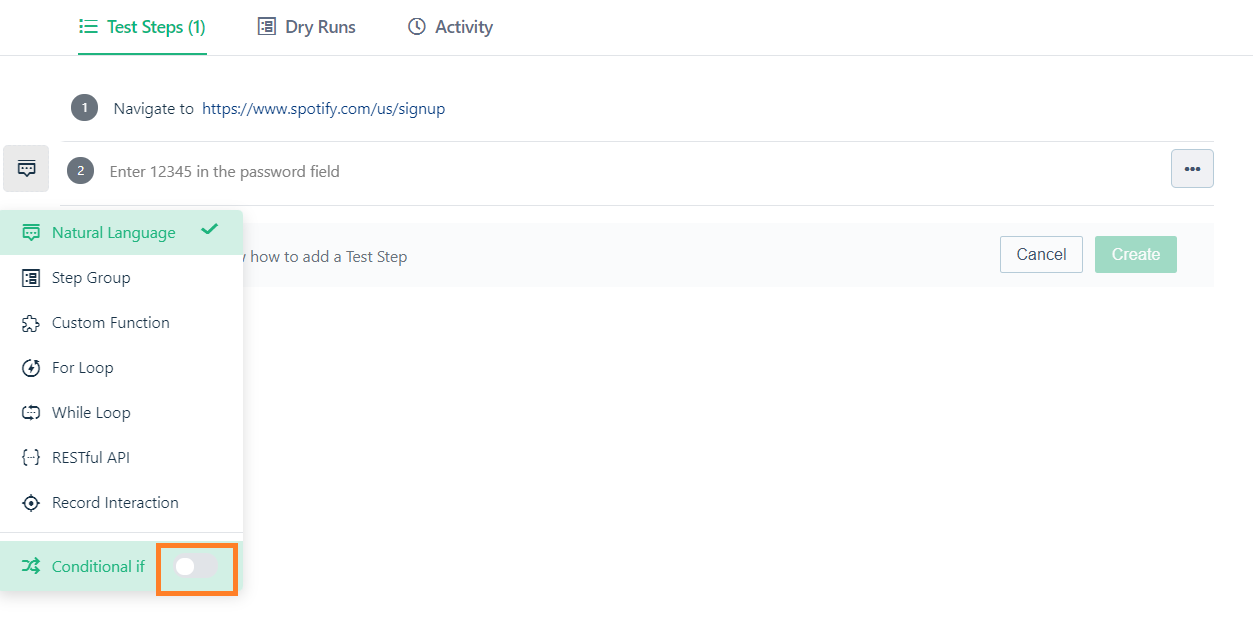Click the For Loop lightning icon
This screenshot has height=617, width=1253.
coord(31,368)
